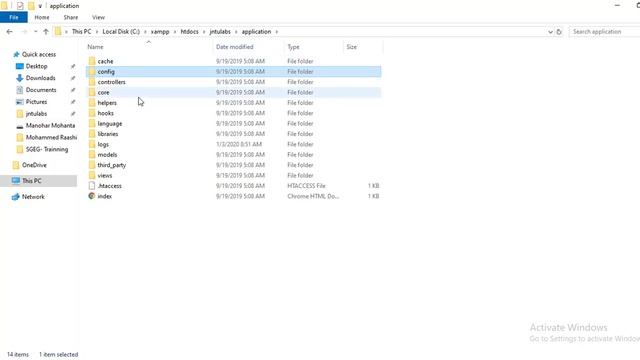The height and width of the screenshot is (360, 640).
Task: Open the cache folder icon
Action: tap(92, 61)
